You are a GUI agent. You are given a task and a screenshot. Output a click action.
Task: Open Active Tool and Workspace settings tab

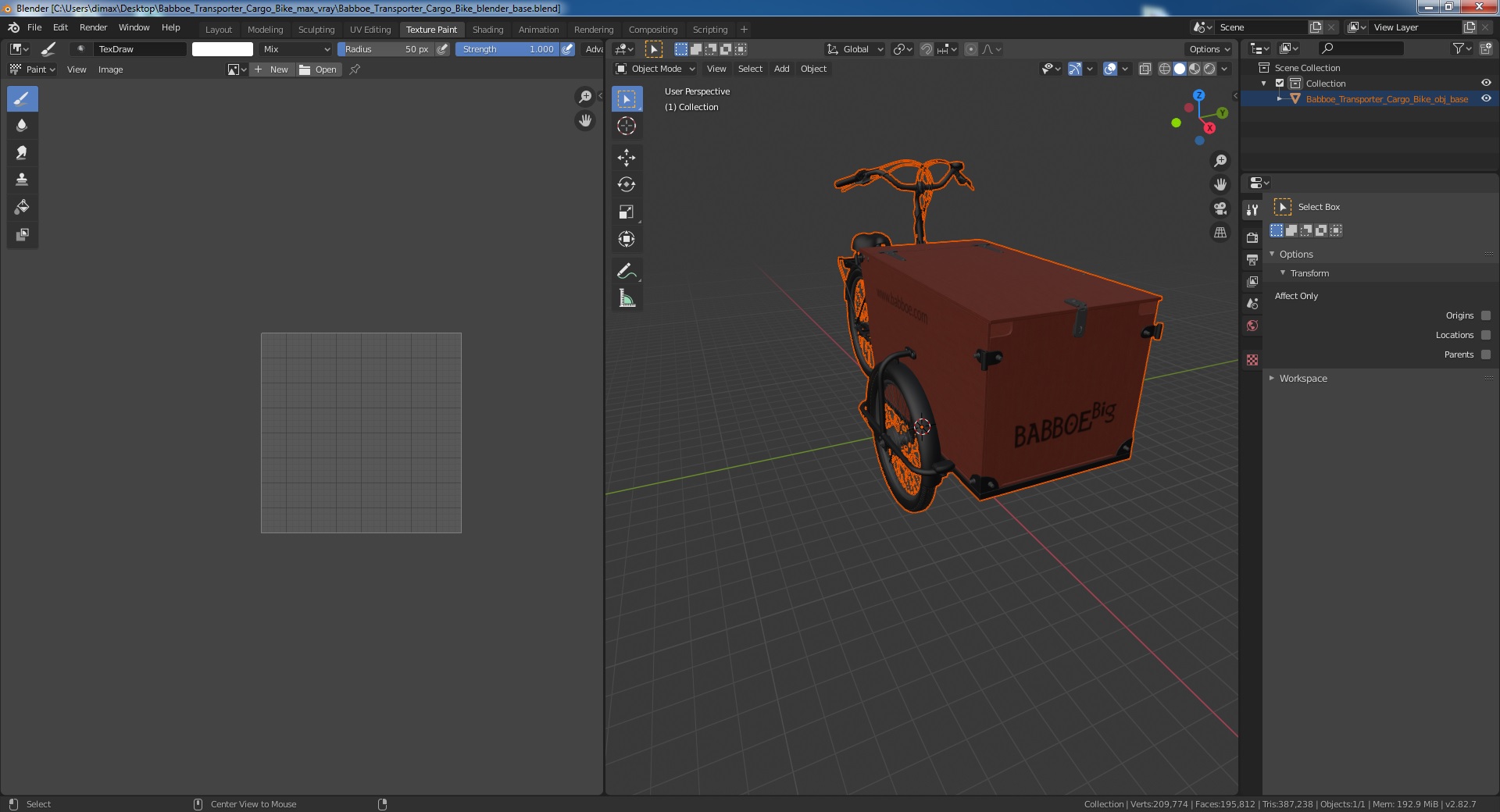coord(1252,209)
